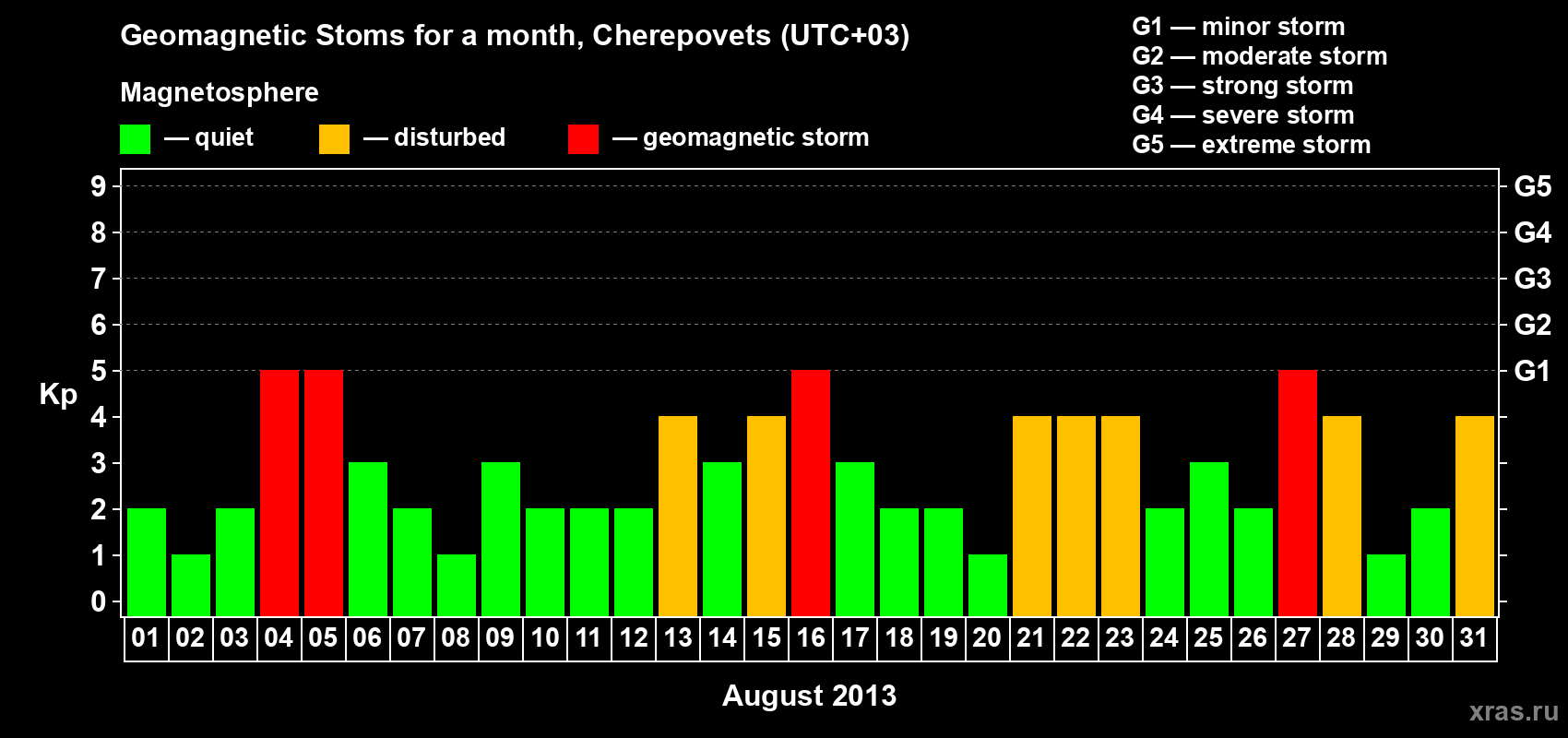The image size is (1568, 738).
Task: Click the green bar for day 30
Action: tap(1431, 563)
